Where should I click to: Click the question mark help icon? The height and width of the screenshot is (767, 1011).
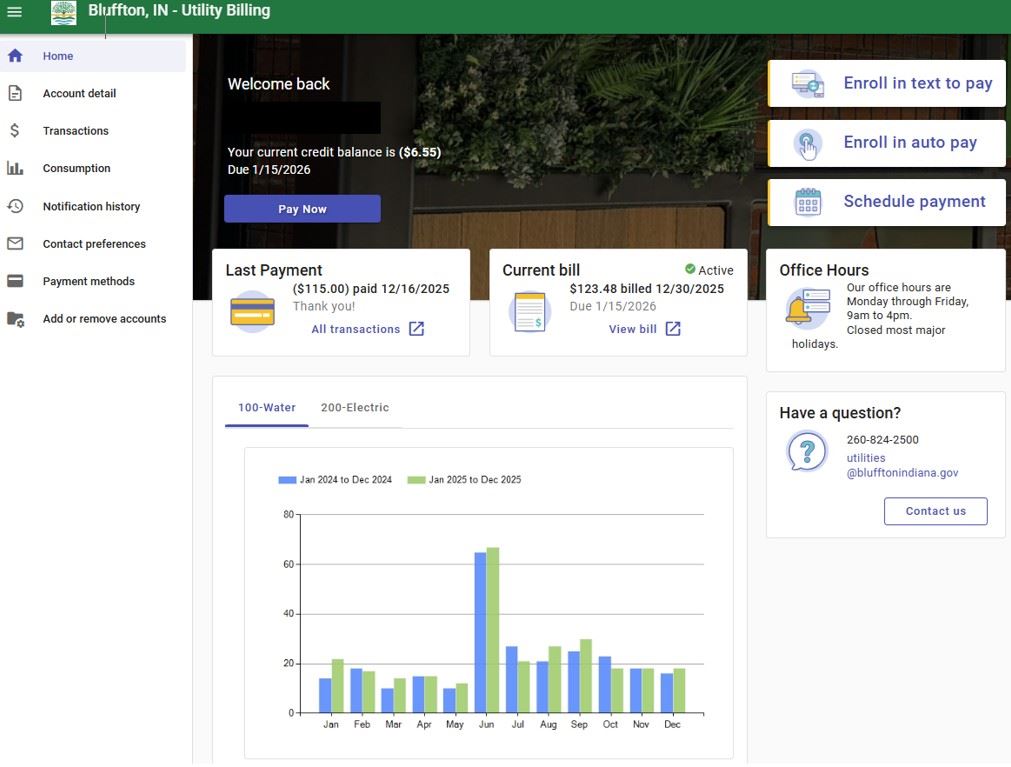coord(806,451)
